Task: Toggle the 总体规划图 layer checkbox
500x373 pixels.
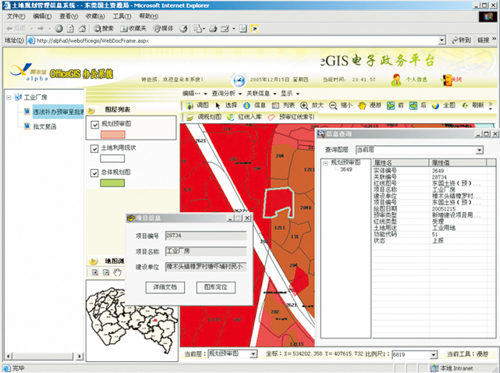Action: point(95,173)
